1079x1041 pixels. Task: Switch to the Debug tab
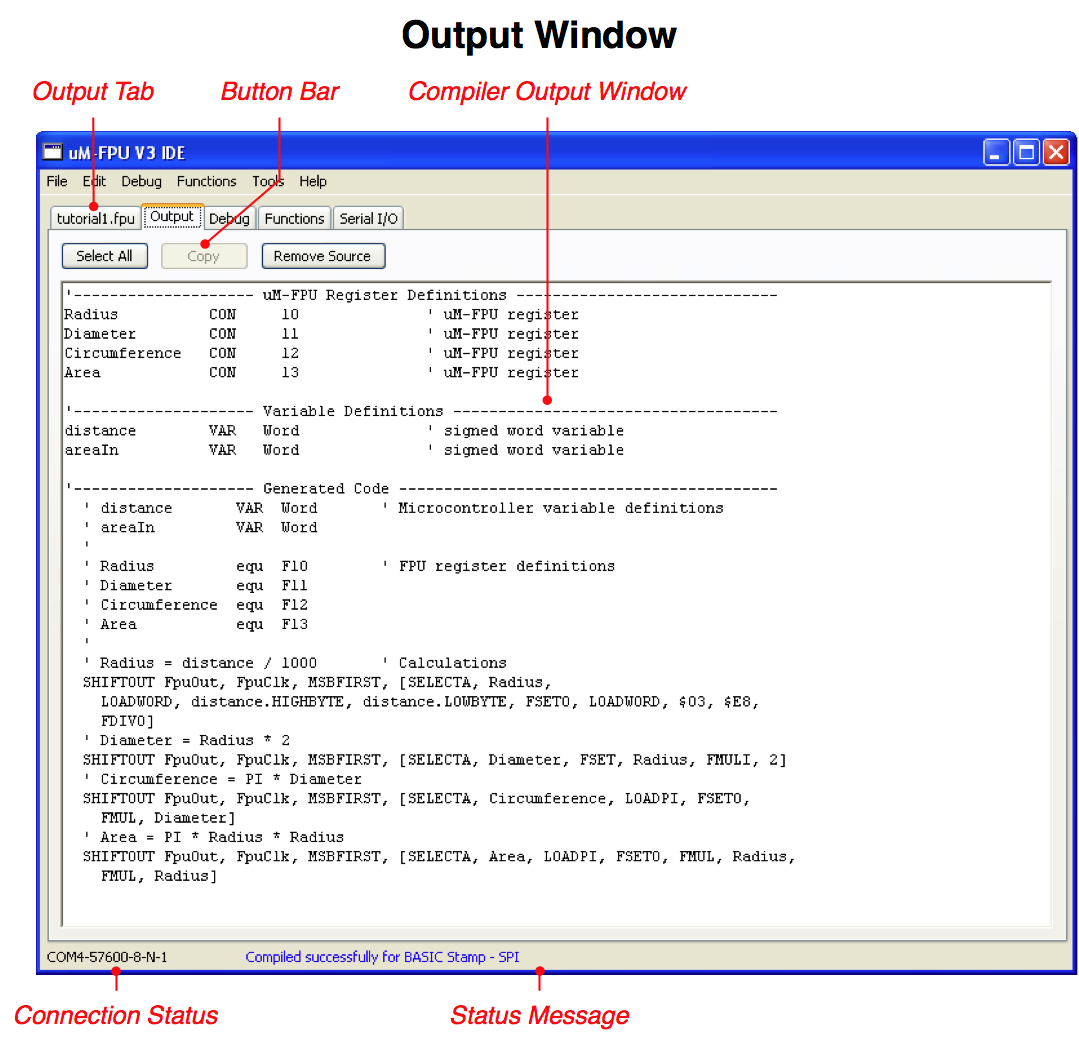pos(229,218)
